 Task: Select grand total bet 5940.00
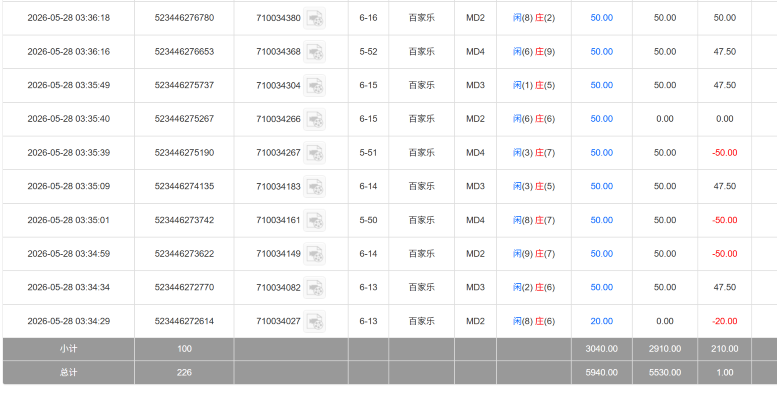pyautogui.click(x=602, y=373)
